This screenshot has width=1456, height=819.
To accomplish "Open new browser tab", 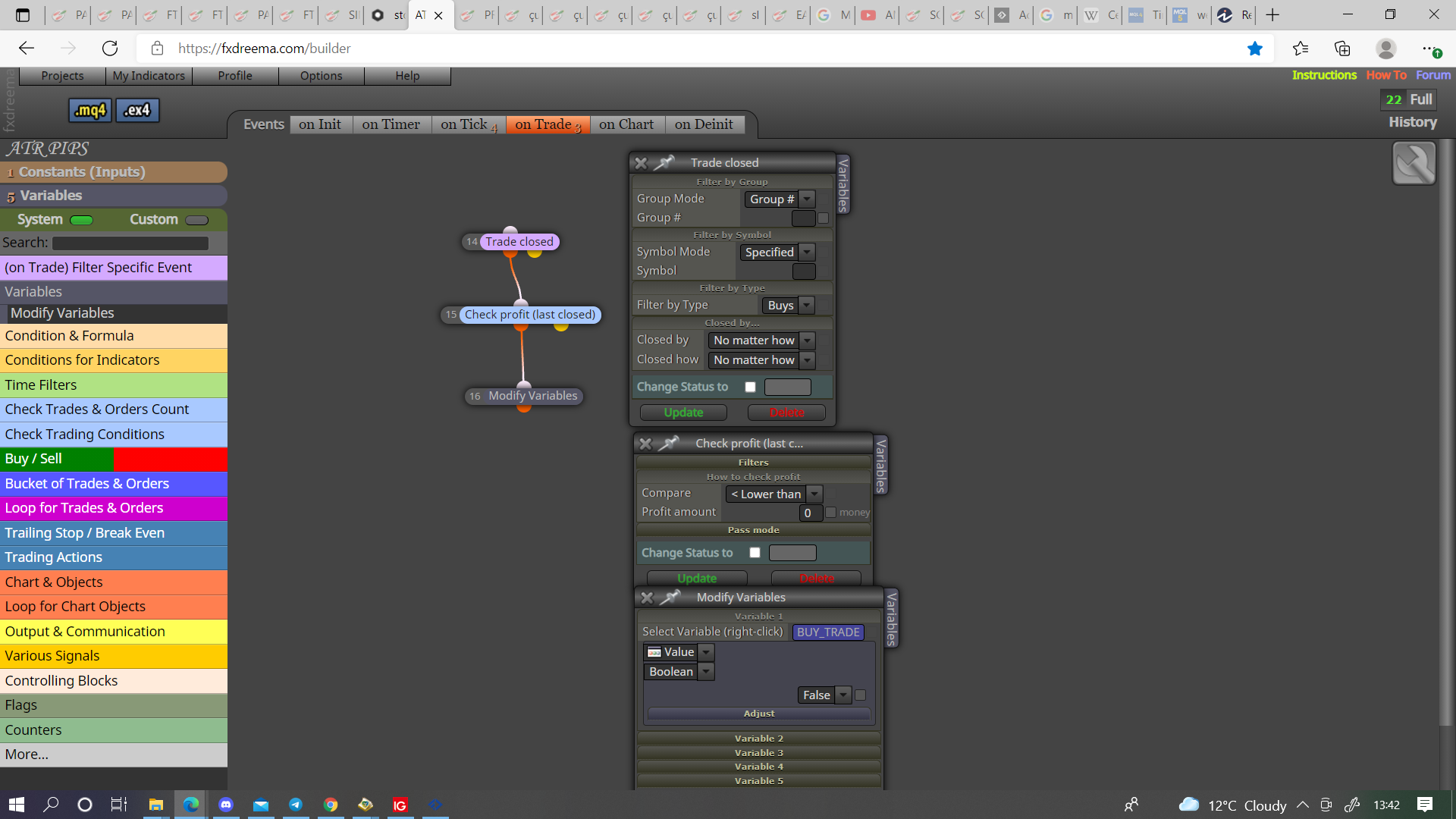I will coord(1272,14).
